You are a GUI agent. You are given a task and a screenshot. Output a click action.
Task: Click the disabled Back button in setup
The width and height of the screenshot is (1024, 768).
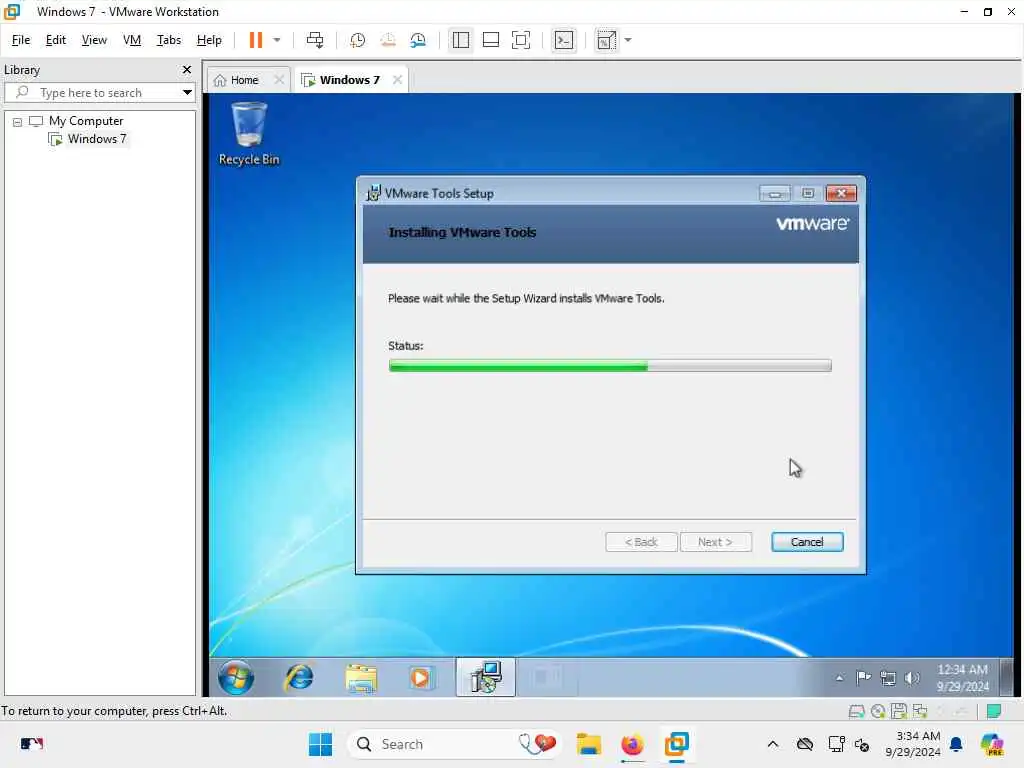641,542
